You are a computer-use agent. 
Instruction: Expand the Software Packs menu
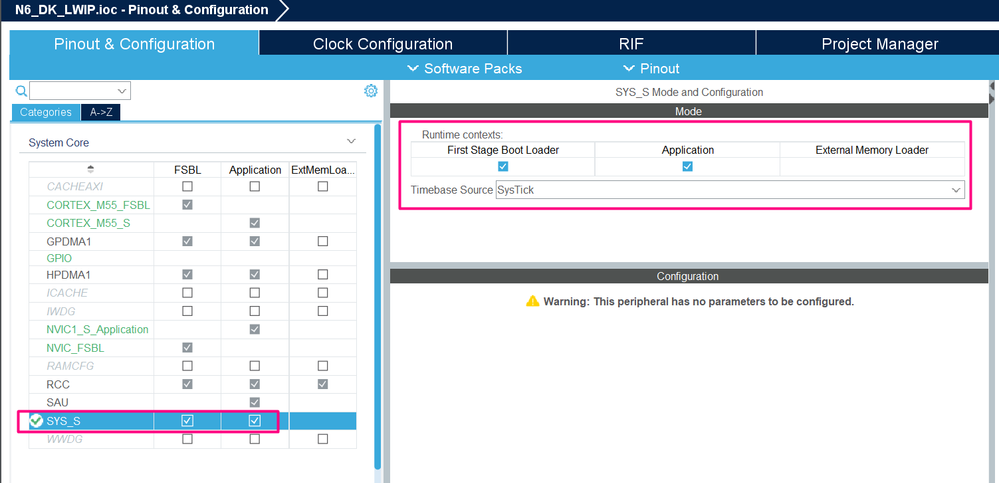pos(464,68)
